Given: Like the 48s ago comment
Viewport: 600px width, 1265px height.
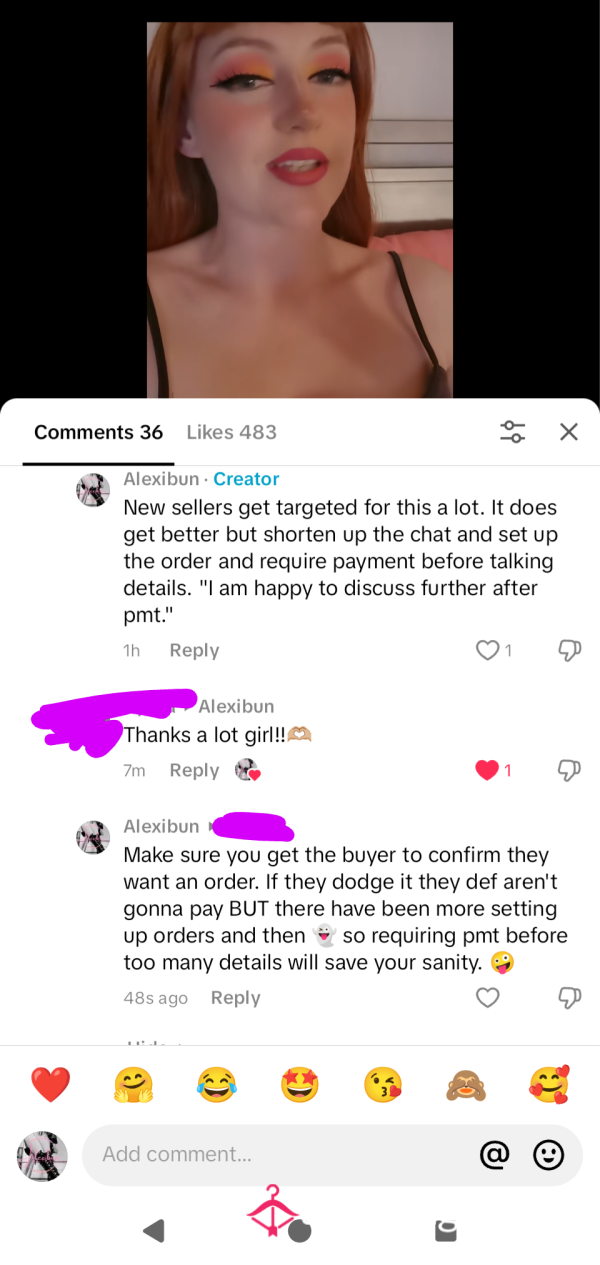Looking at the screenshot, I should coord(487,998).
